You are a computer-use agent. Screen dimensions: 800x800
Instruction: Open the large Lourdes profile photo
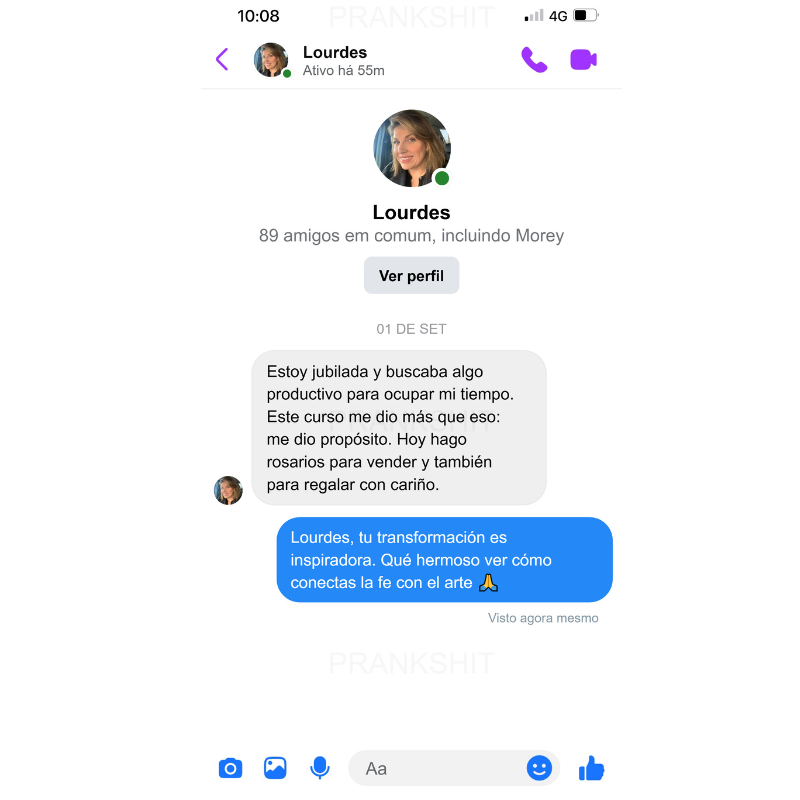pyautogui.click(x=412, y=148)
